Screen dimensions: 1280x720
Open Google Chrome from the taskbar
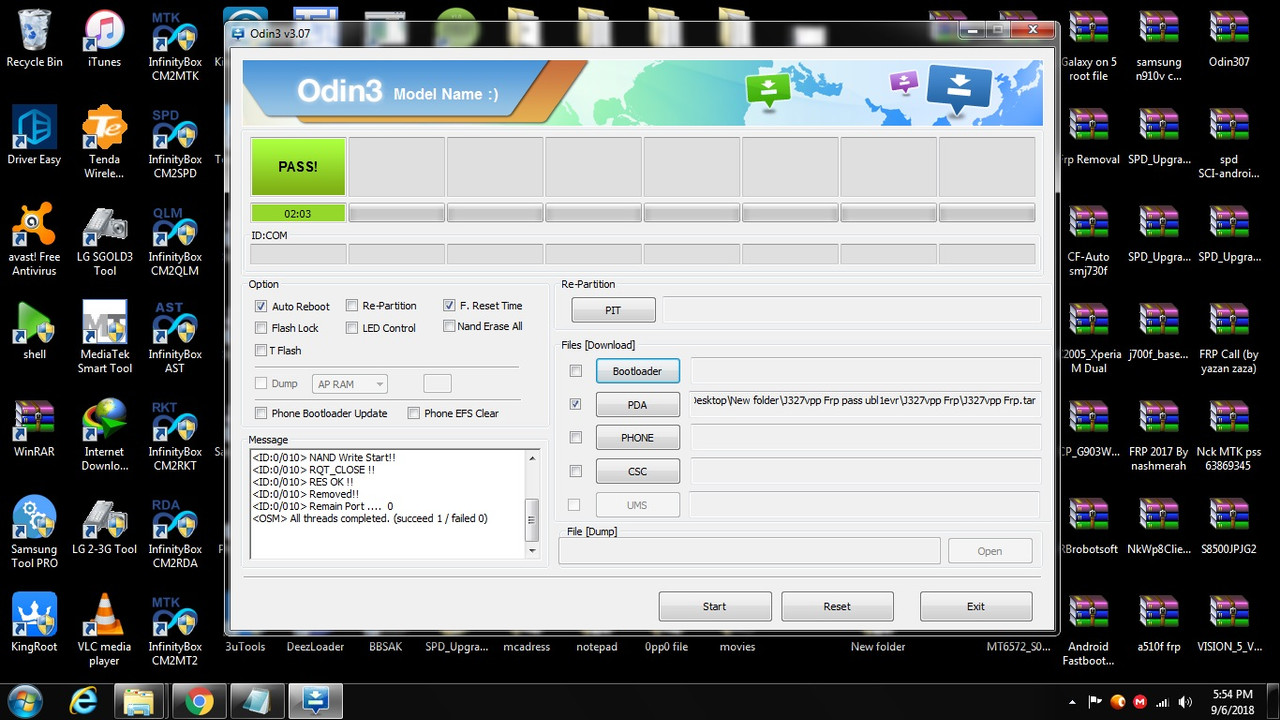[x=199, y=702]
